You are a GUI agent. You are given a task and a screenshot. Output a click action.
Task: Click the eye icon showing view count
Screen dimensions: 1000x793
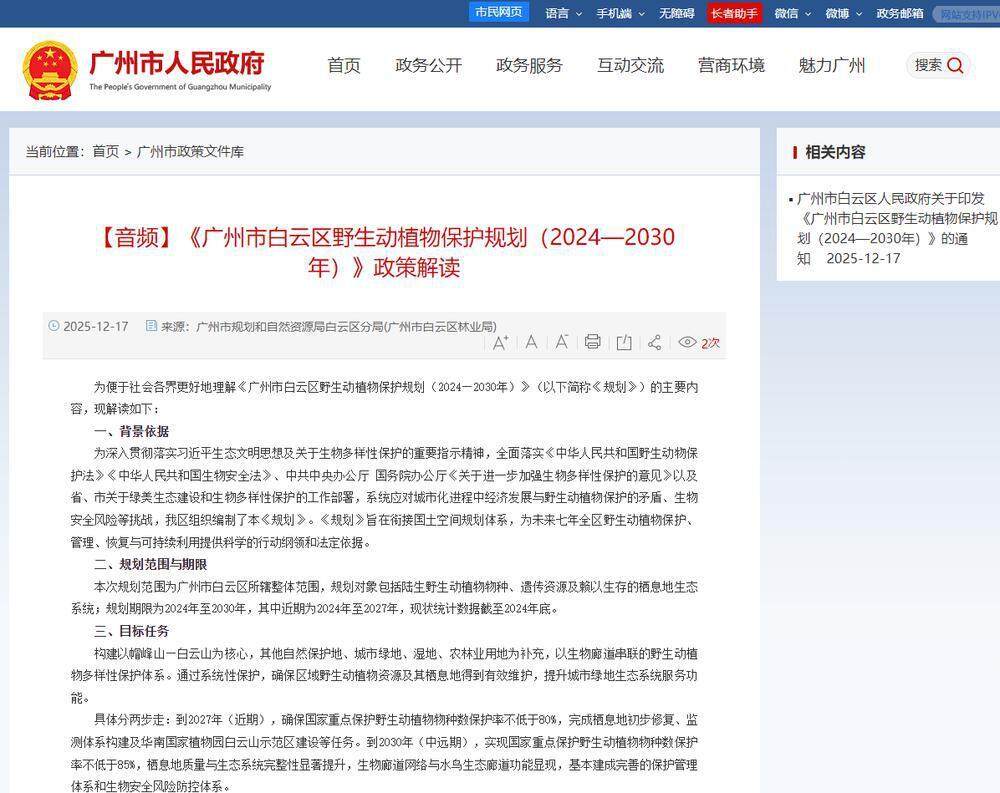click(687, 342)
